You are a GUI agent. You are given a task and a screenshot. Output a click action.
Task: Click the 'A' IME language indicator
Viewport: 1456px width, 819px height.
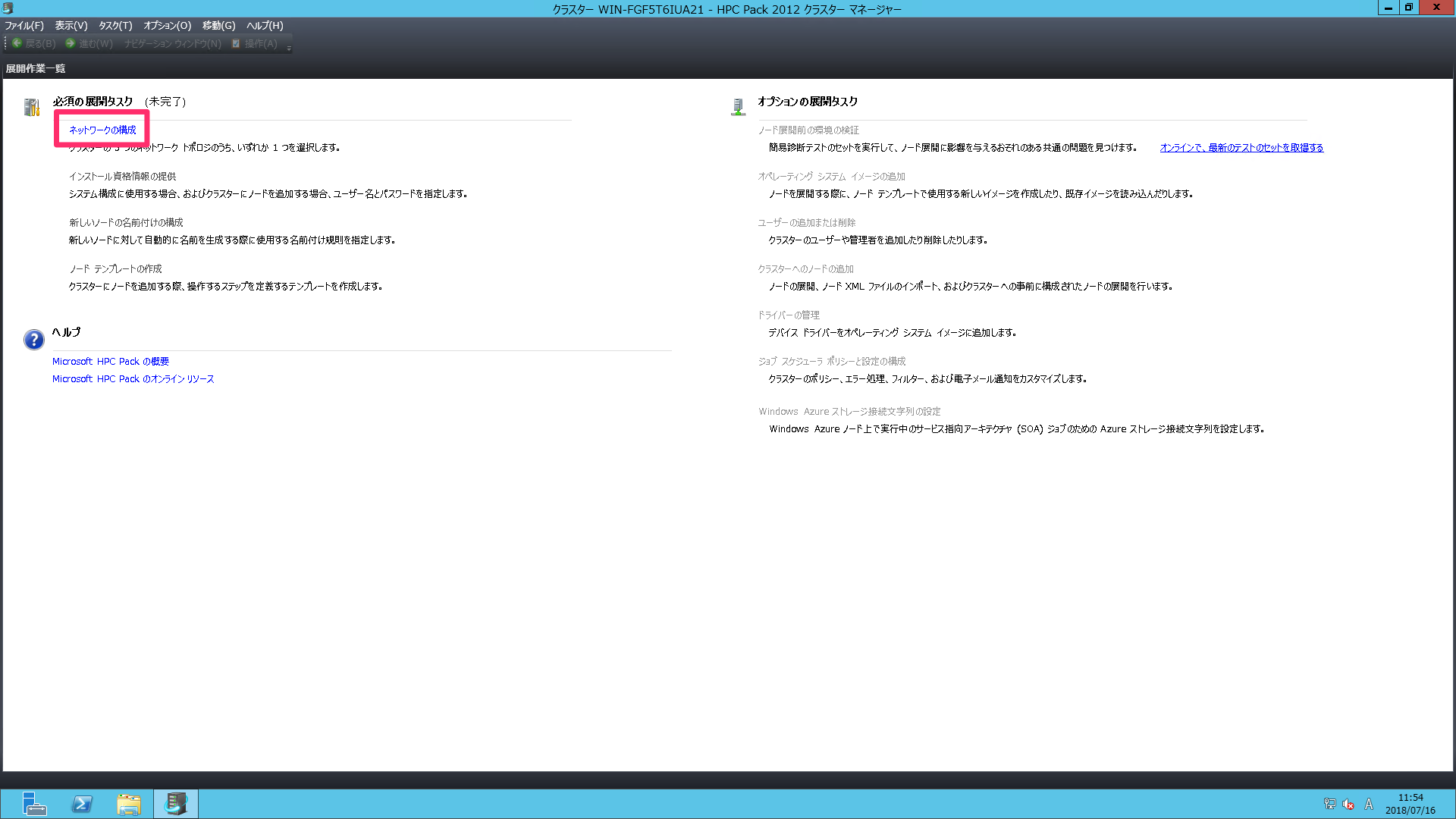[1370, 804]
